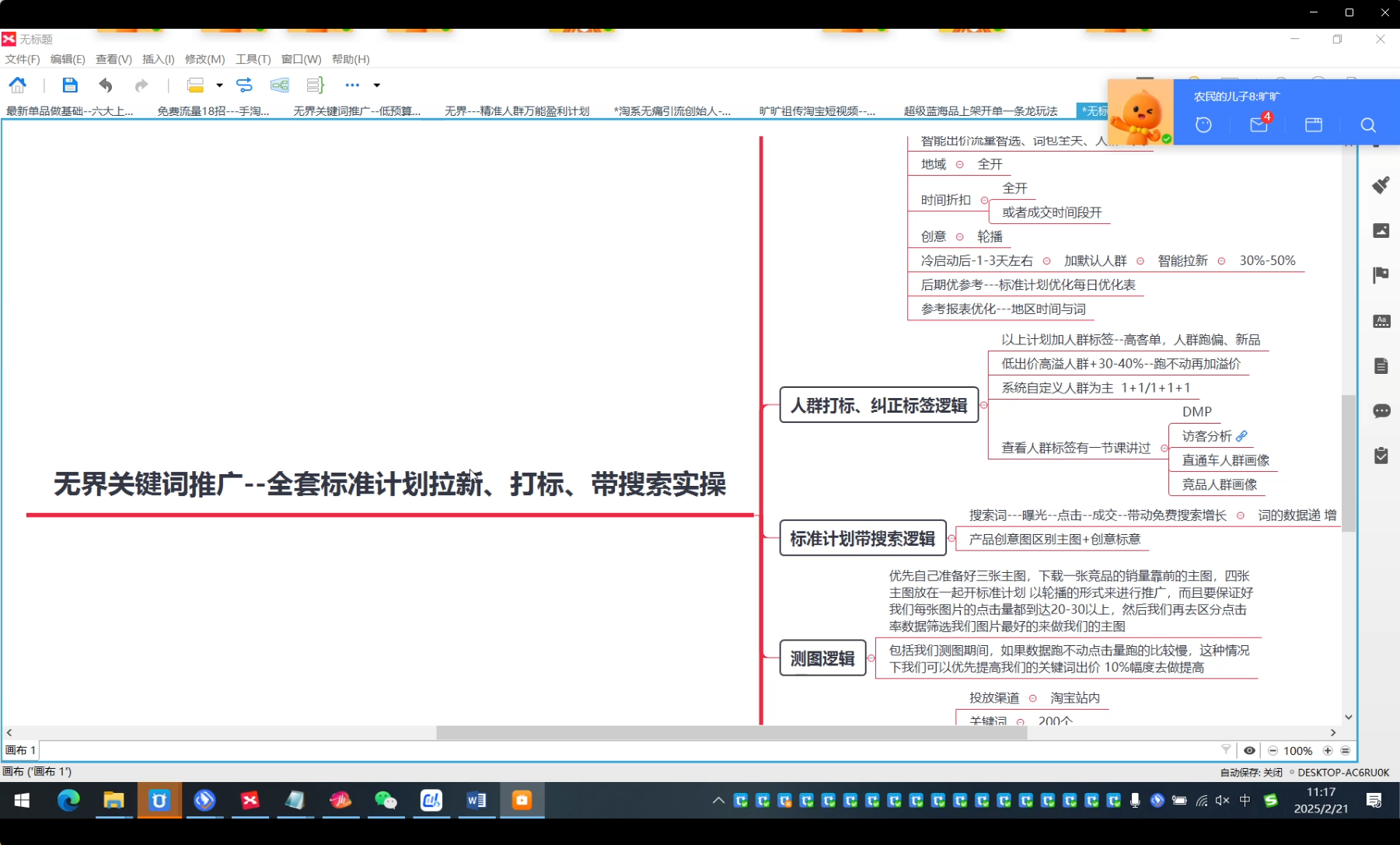
Task: Collapse the 人群打标、纠正标签逻辑 branch
Action: [984, 405]
